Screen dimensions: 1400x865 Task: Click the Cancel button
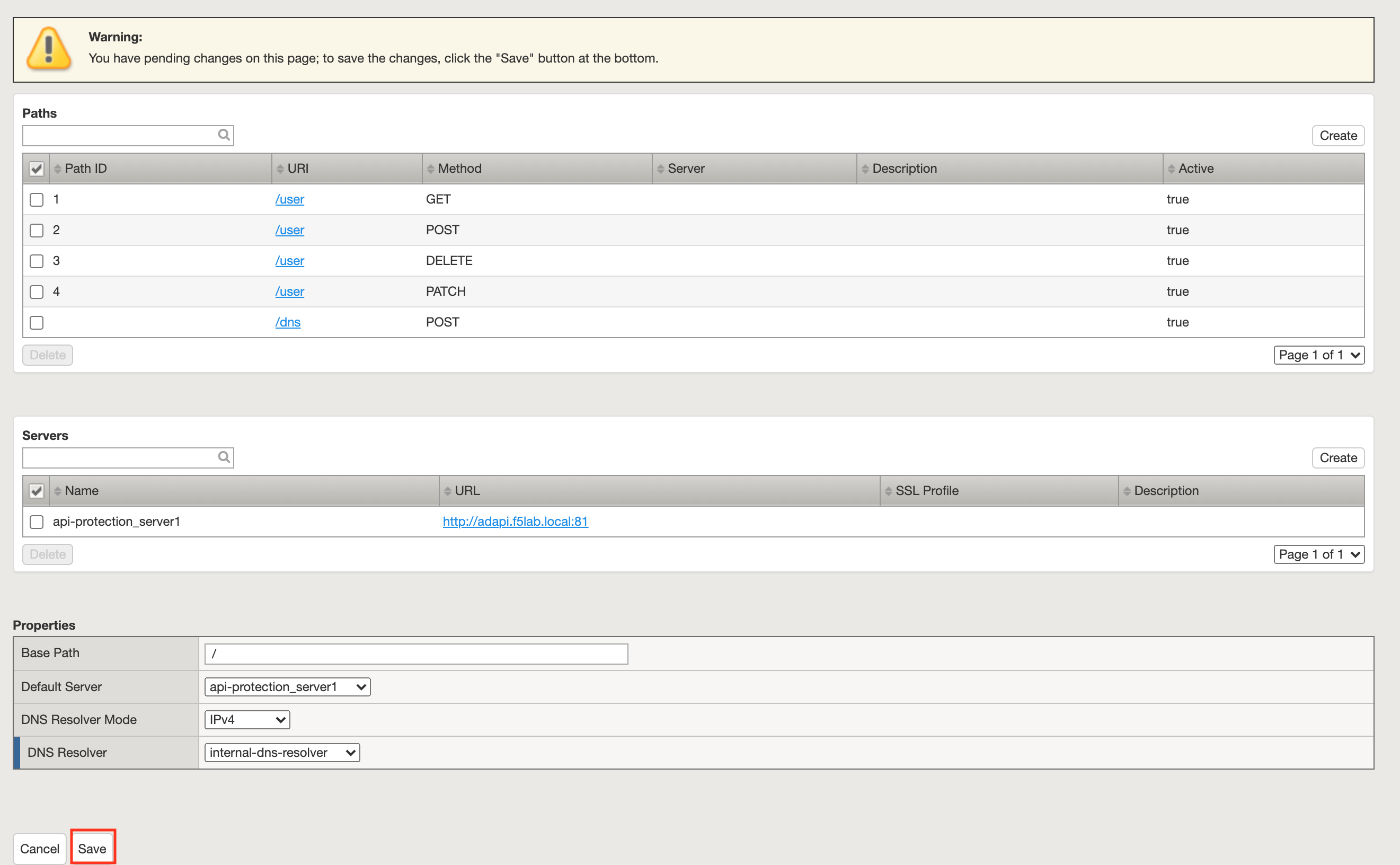pyautogui.click(x=39, y=849)
